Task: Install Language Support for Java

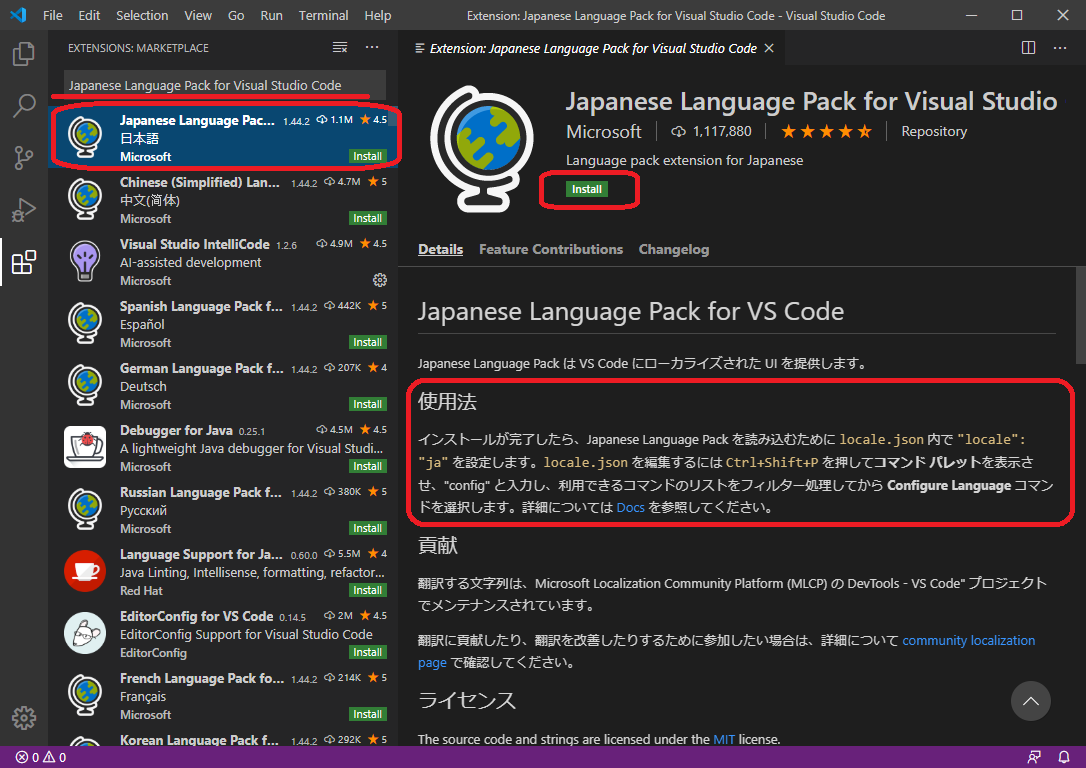Action: 367,590
